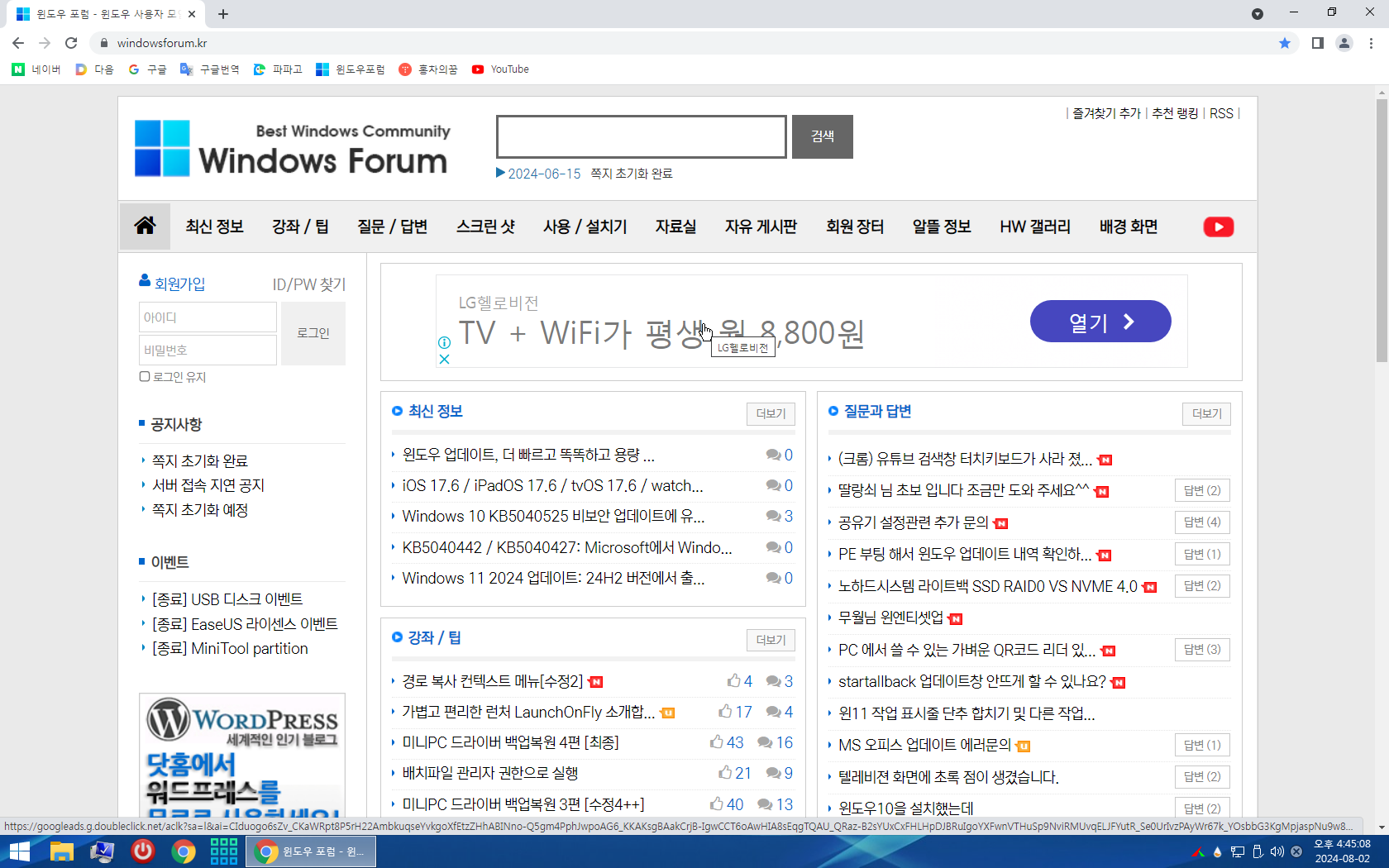Open the Chrome side panel

pyautogui.click(x=1318, y=43)
